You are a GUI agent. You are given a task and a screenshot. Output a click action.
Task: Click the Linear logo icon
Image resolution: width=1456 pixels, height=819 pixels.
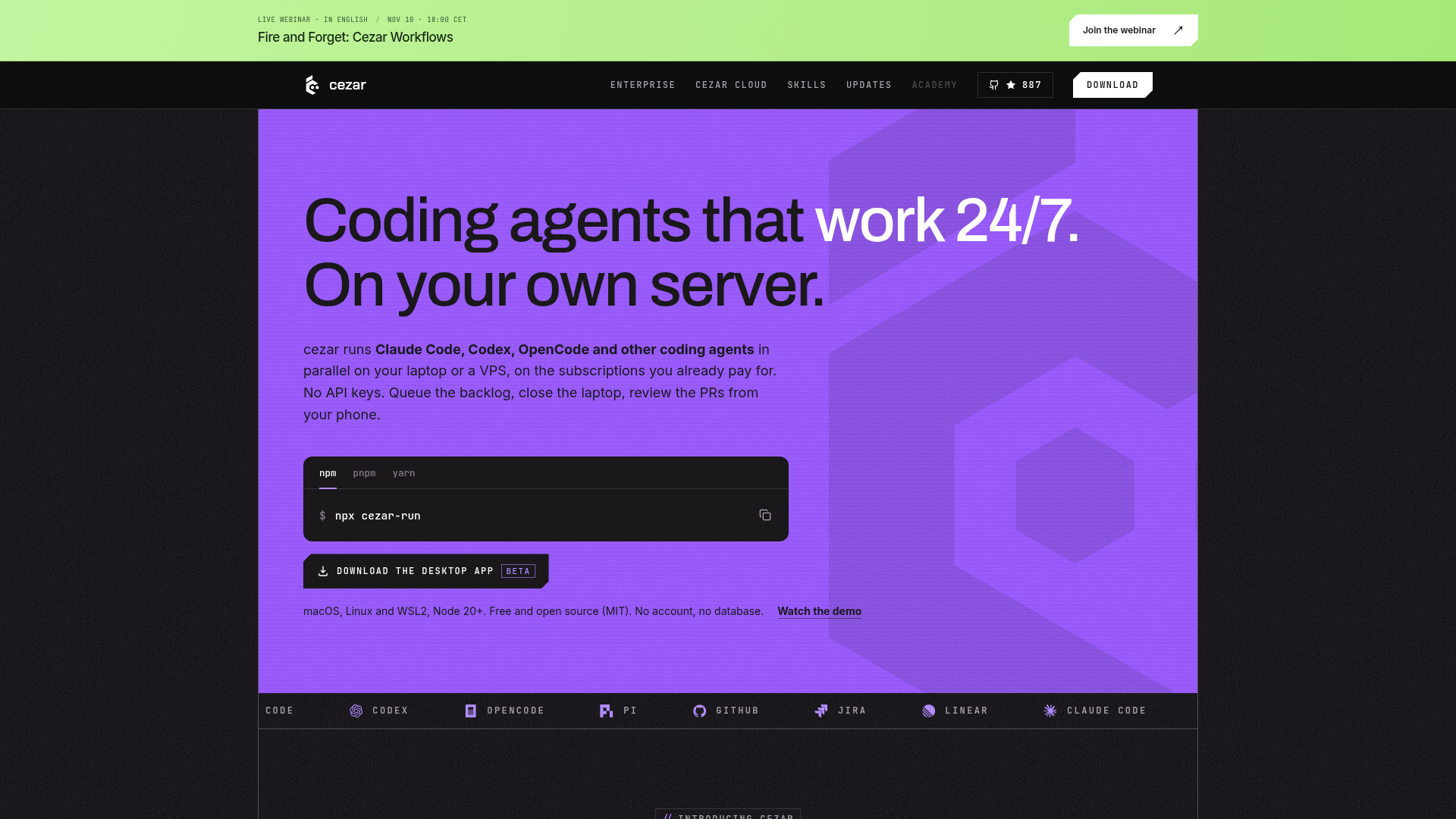[x=928, y=711]
